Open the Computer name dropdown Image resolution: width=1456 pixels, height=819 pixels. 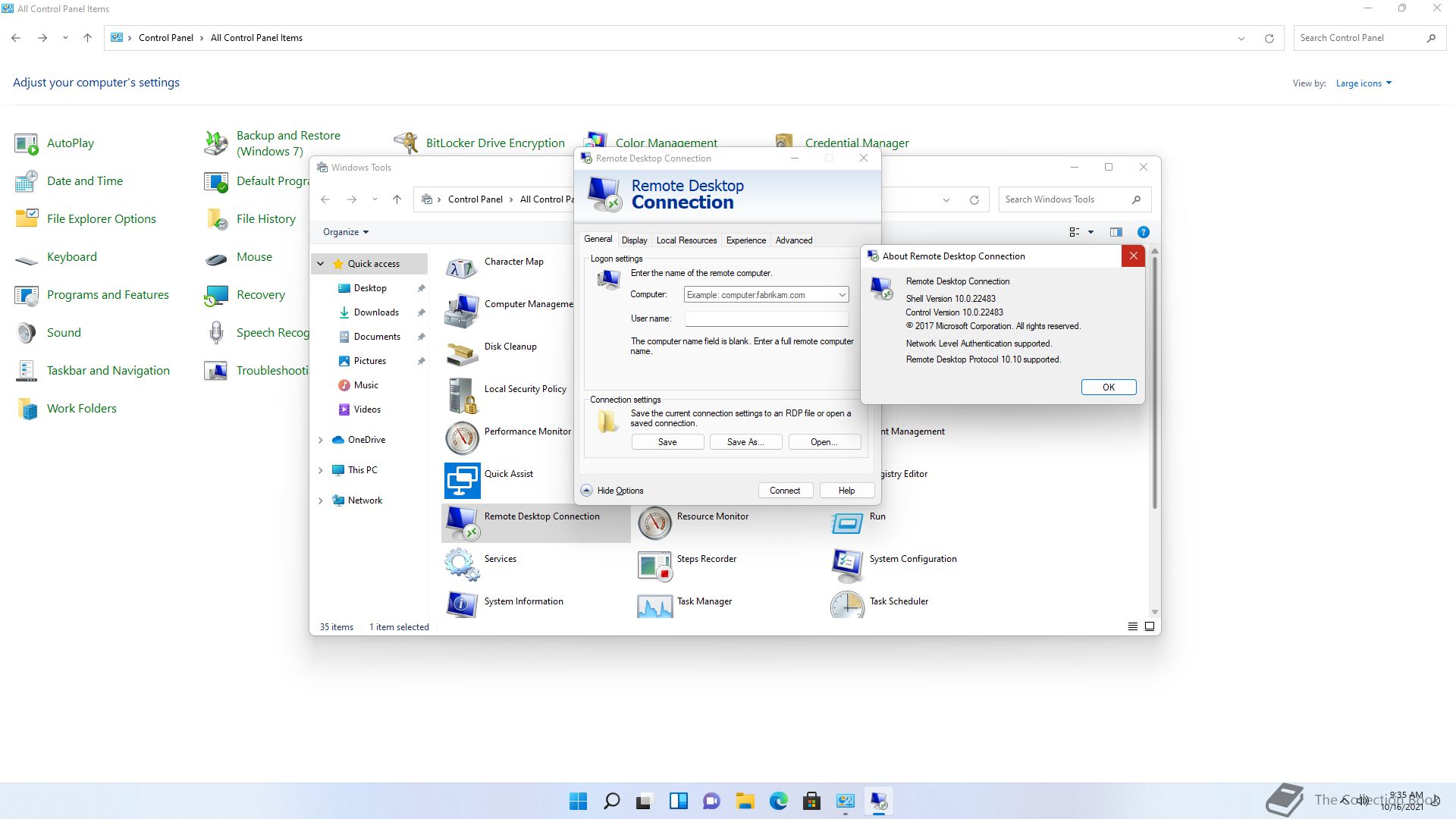(x=842, y=295)
